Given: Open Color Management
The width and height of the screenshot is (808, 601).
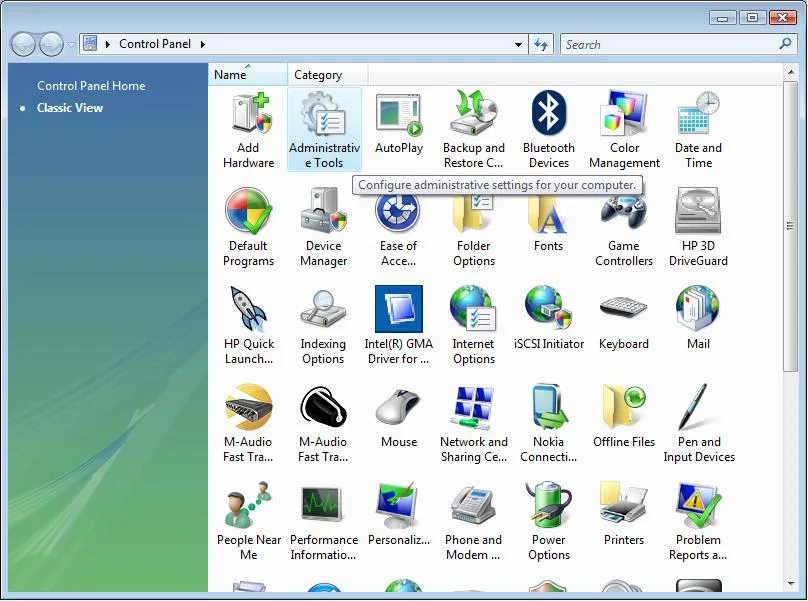Looking at the screenshot, I should [624, 129].
